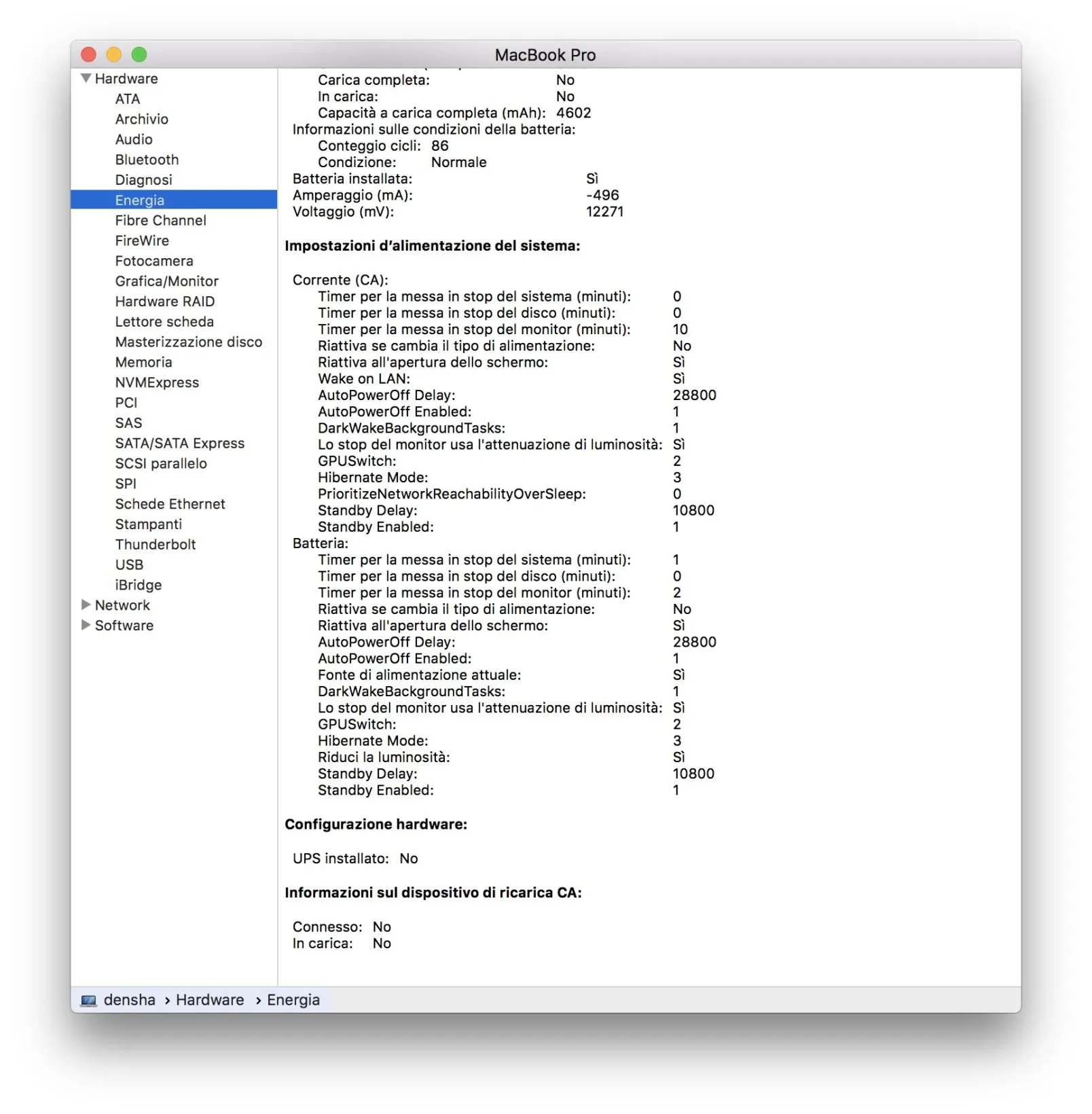Select the highlighted Energia row
Image resolution: width=1092 pixels, height=1114 pixels.
[x=174, y=200]
